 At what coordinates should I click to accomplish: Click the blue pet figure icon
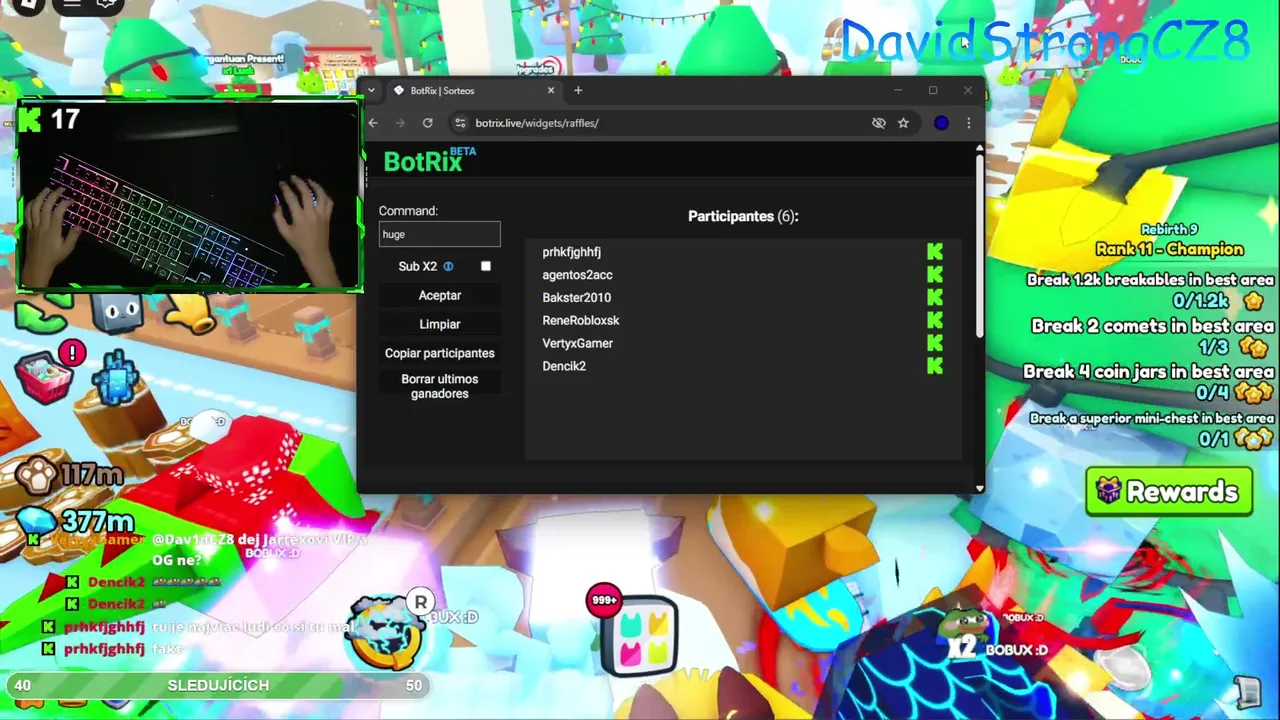point(118,378)
